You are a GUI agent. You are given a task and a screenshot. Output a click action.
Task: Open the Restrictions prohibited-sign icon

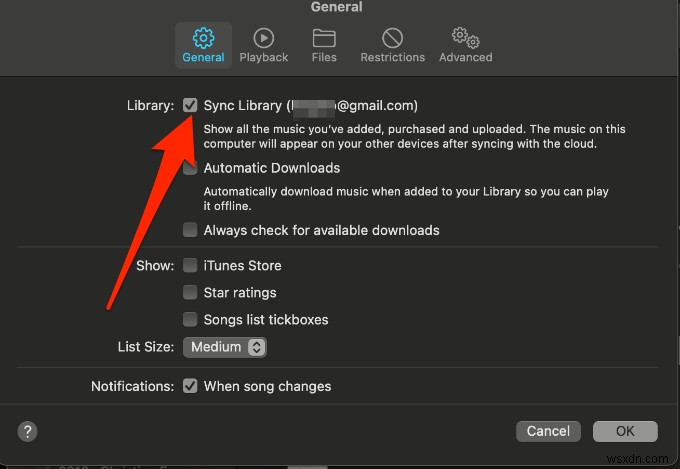tap(392, 38)
